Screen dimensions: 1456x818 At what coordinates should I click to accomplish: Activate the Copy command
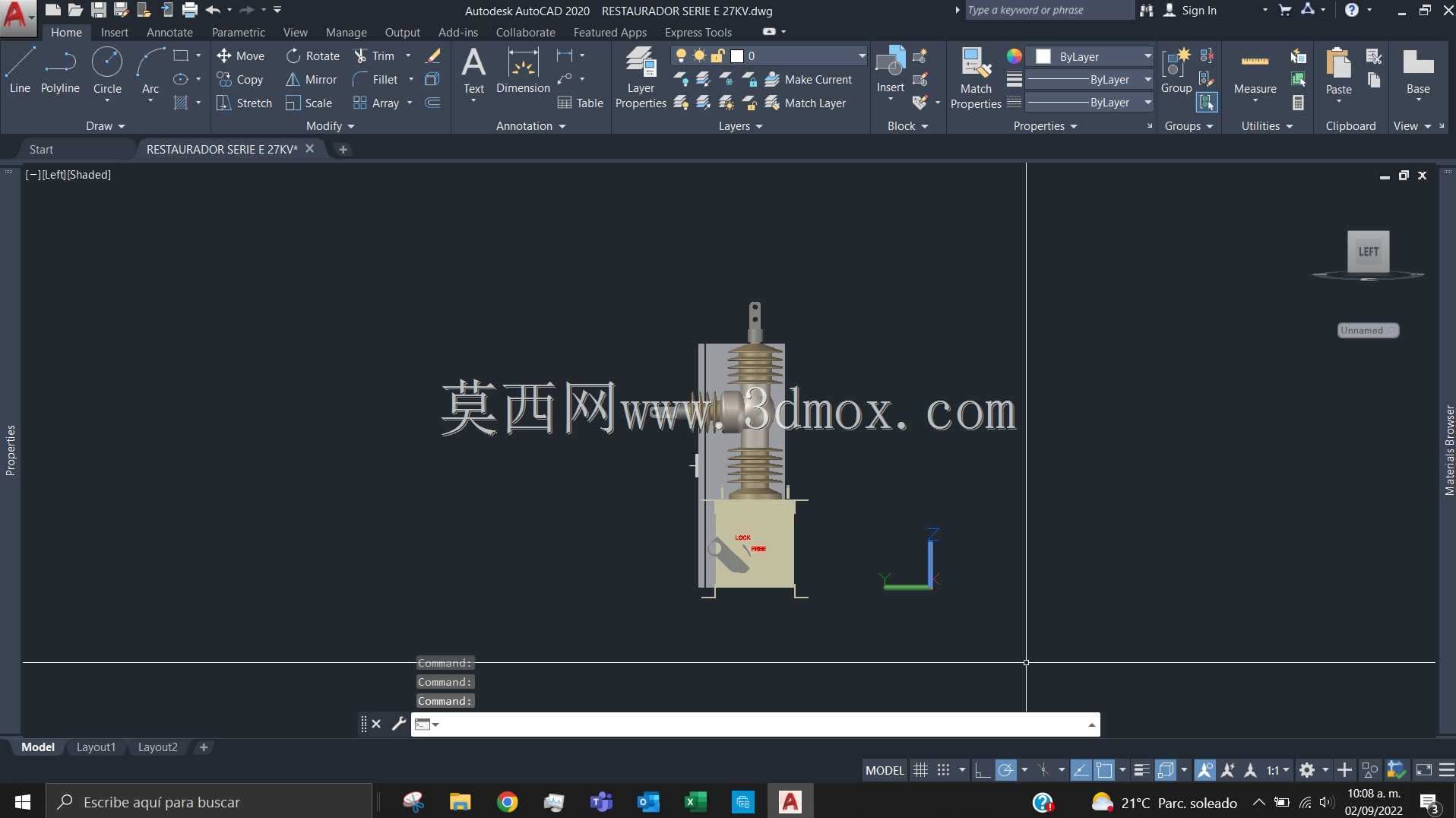click(240, 79)
